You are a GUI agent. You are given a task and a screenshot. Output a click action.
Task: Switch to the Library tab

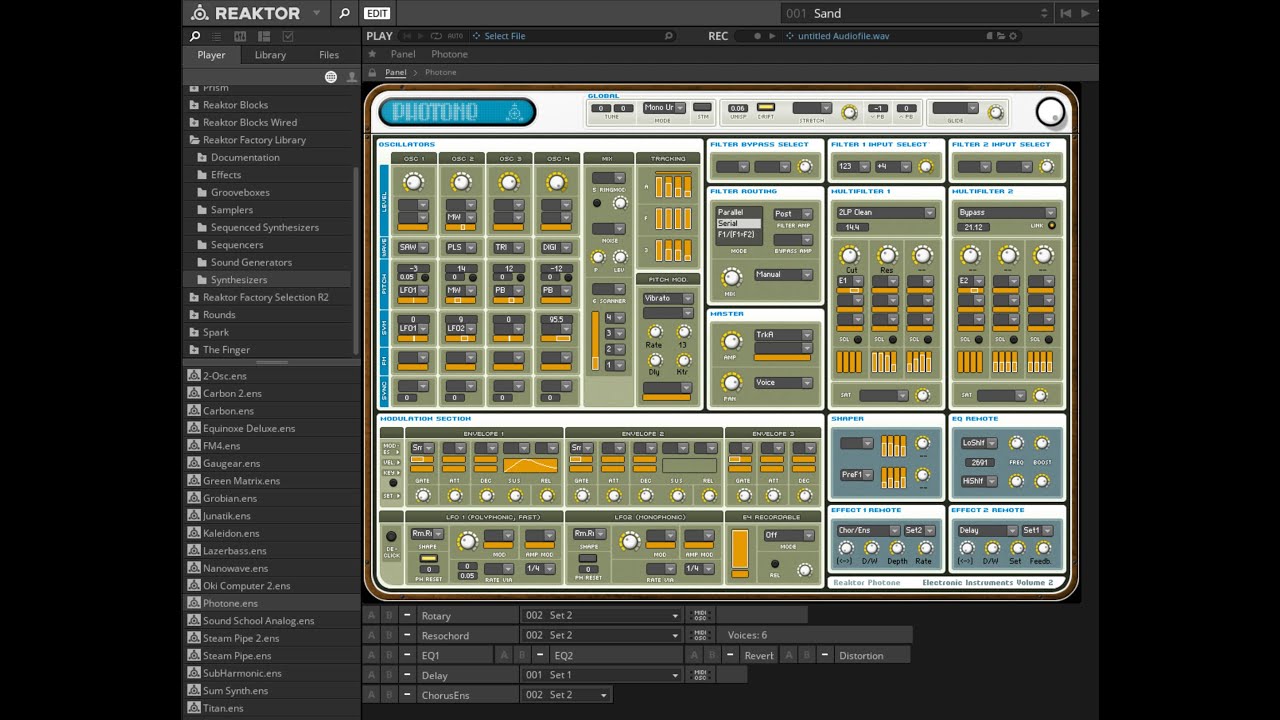pos(270,55)
